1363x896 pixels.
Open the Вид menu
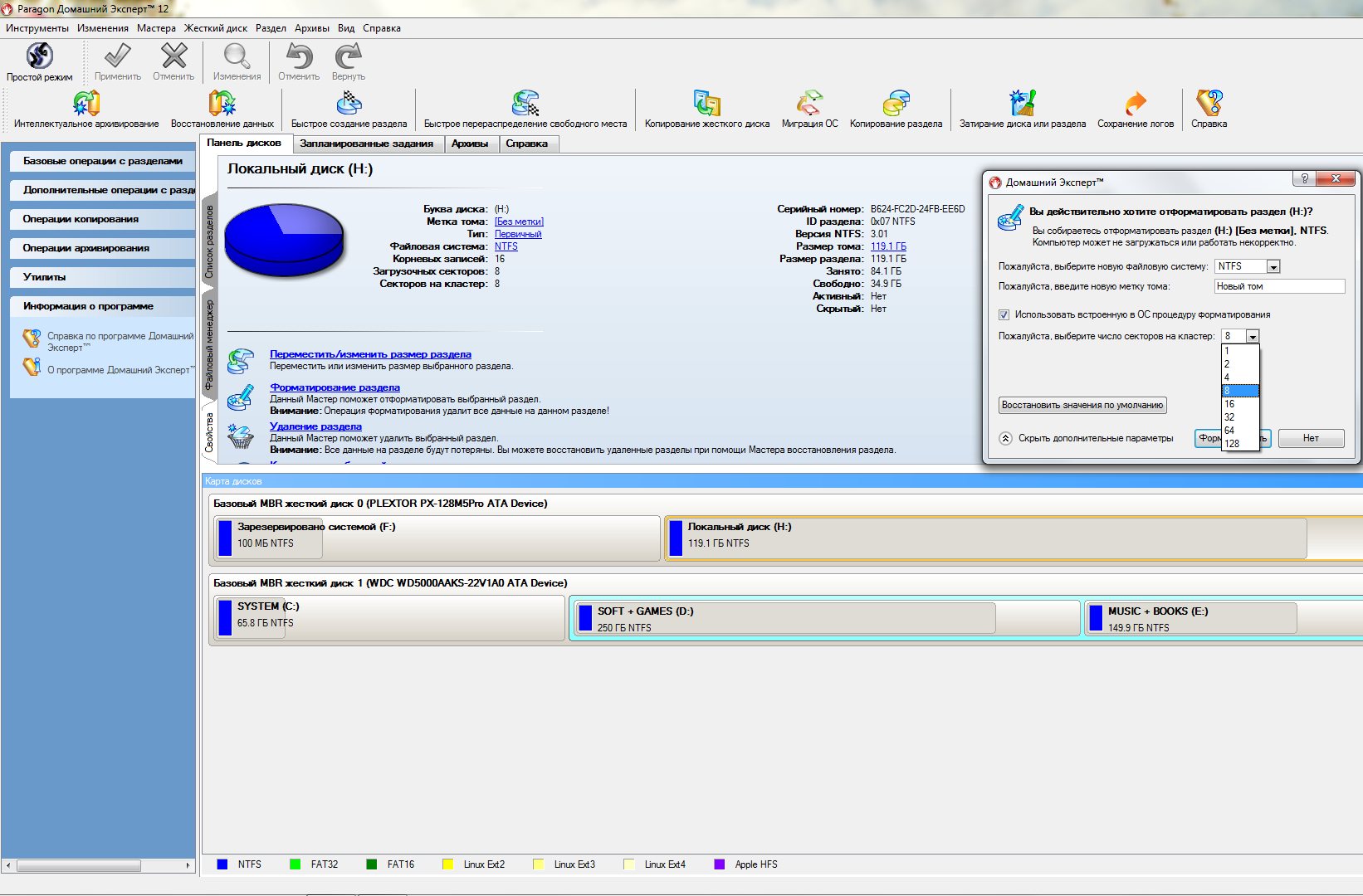[x=346, y=28]
